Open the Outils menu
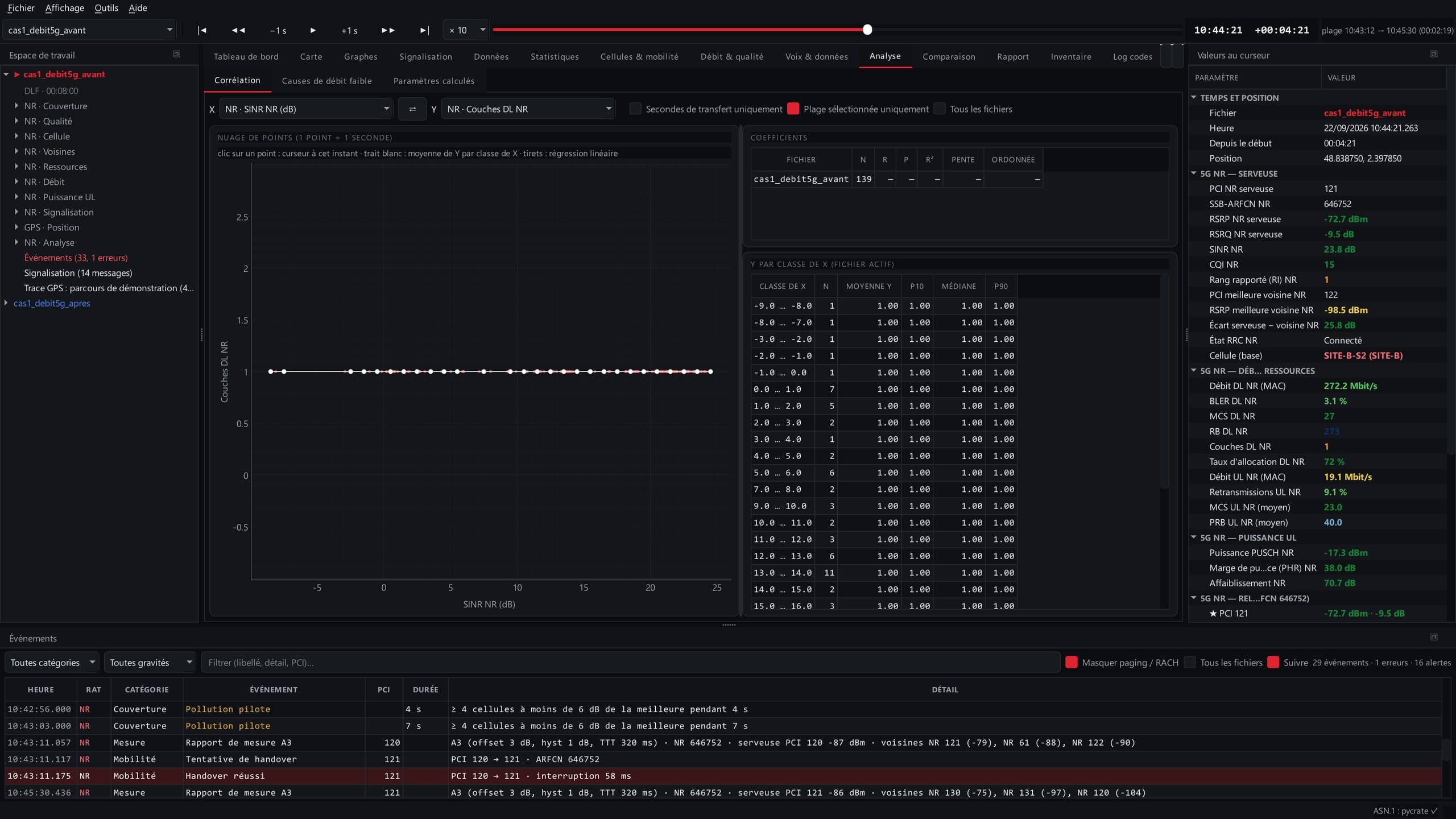Screen dimensions: 1456x819 [106, 8]
